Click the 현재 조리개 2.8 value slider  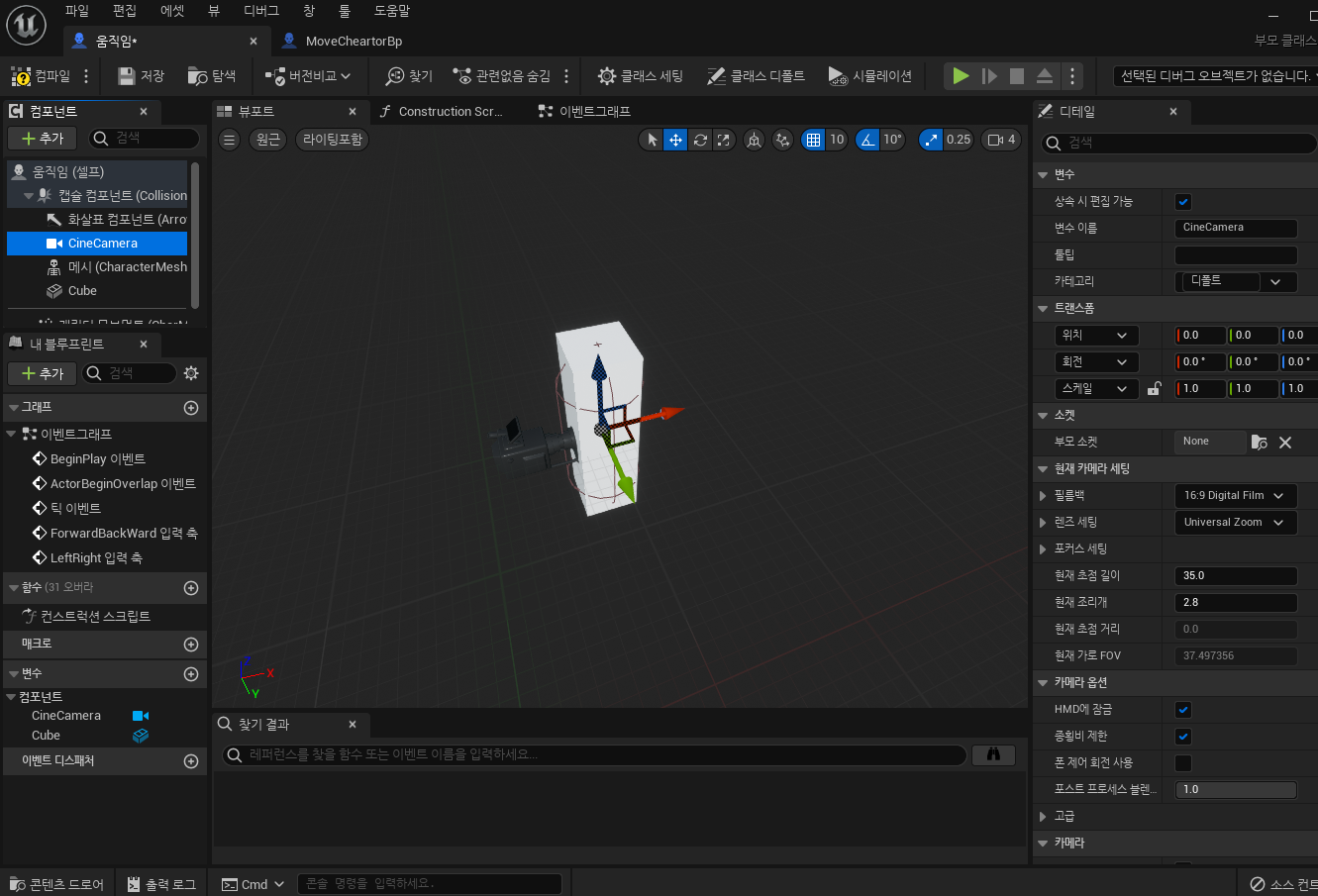[1236, 602]
